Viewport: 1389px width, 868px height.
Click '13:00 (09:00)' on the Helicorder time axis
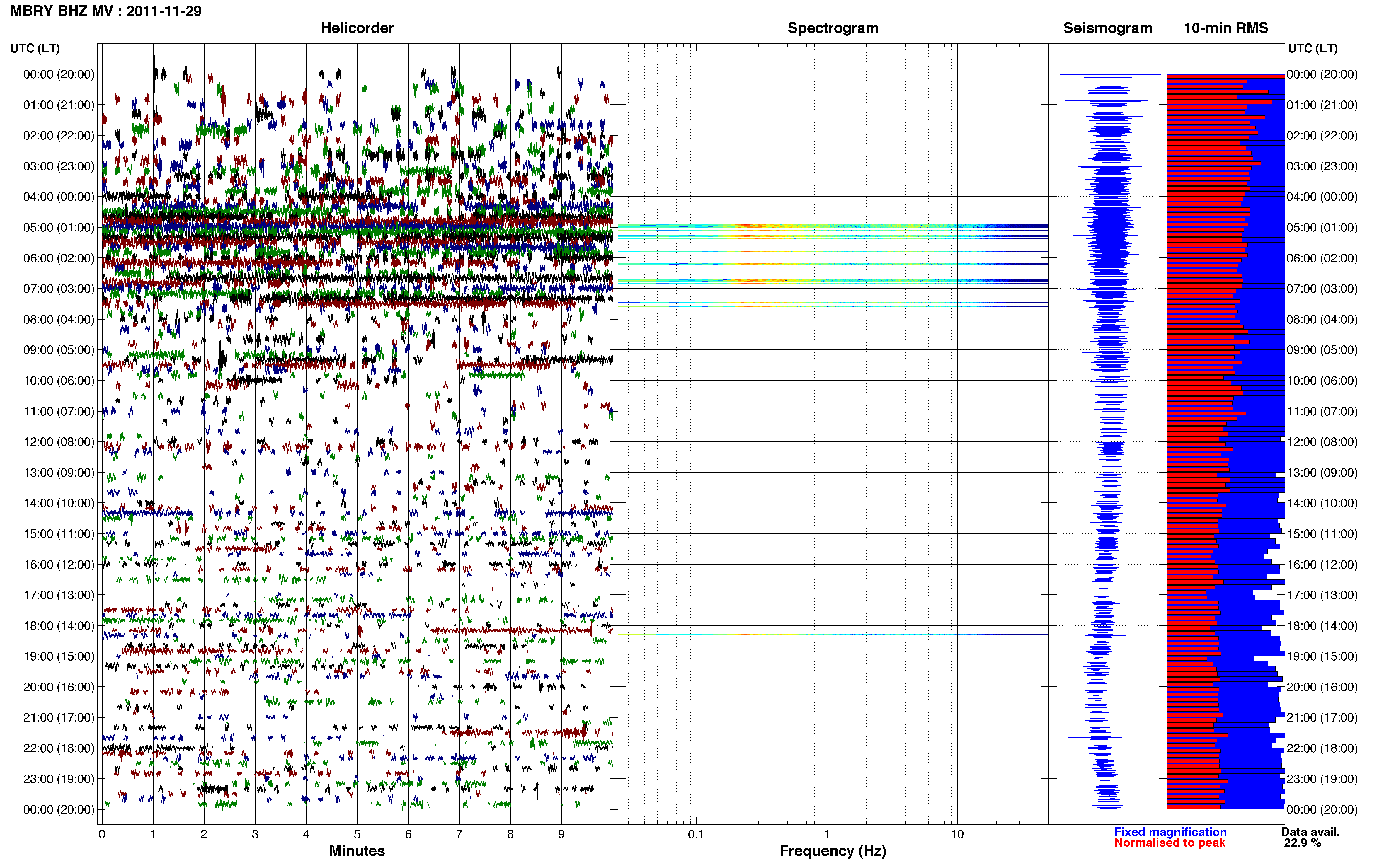pos(59,473)
